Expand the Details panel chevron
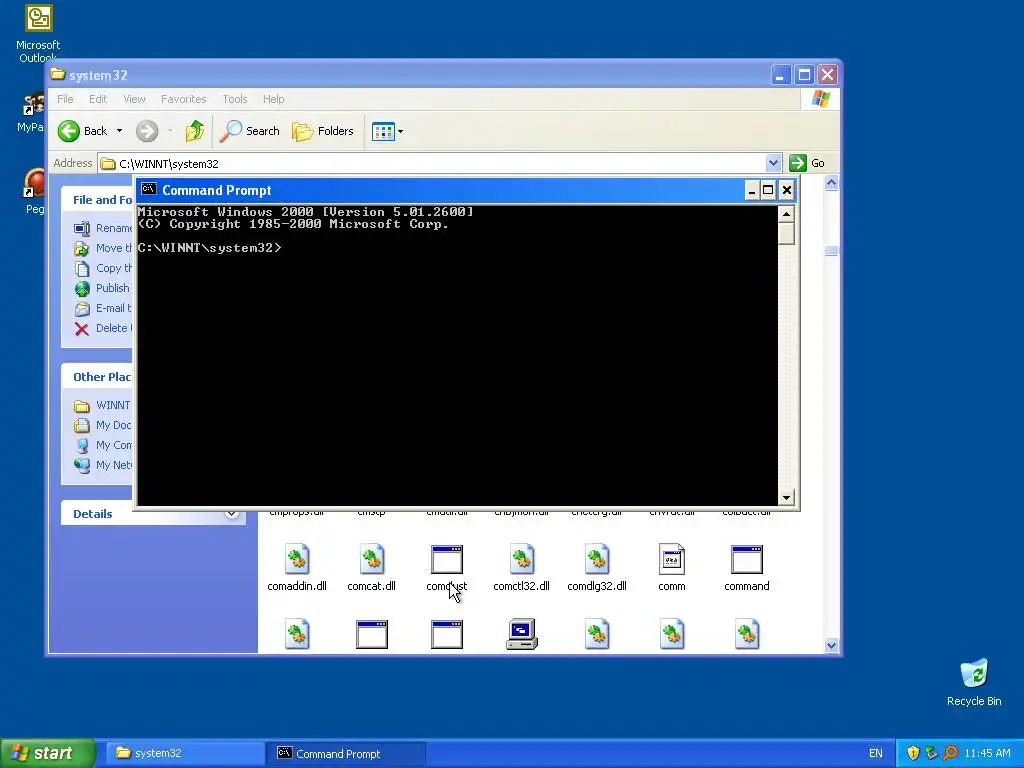Screen dimensions: 1024x768 click(x=231, y=514)
